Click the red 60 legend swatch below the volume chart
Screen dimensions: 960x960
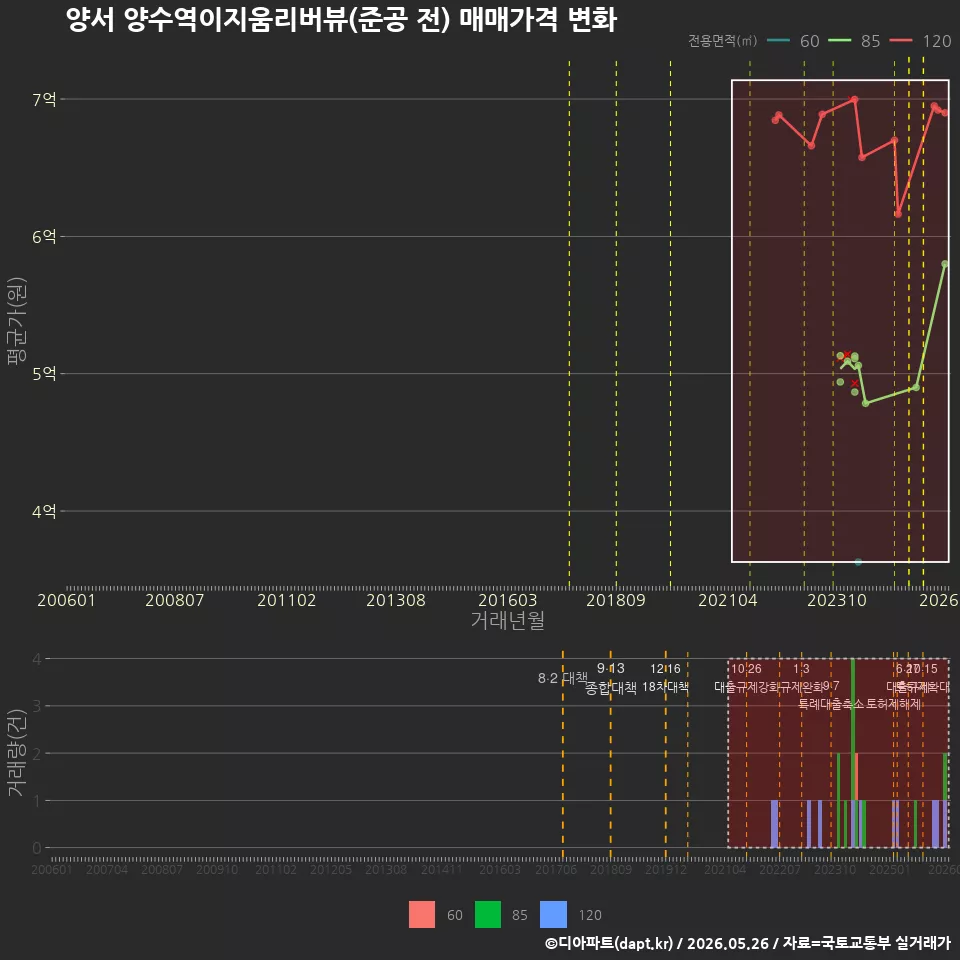tap(422, 914)
